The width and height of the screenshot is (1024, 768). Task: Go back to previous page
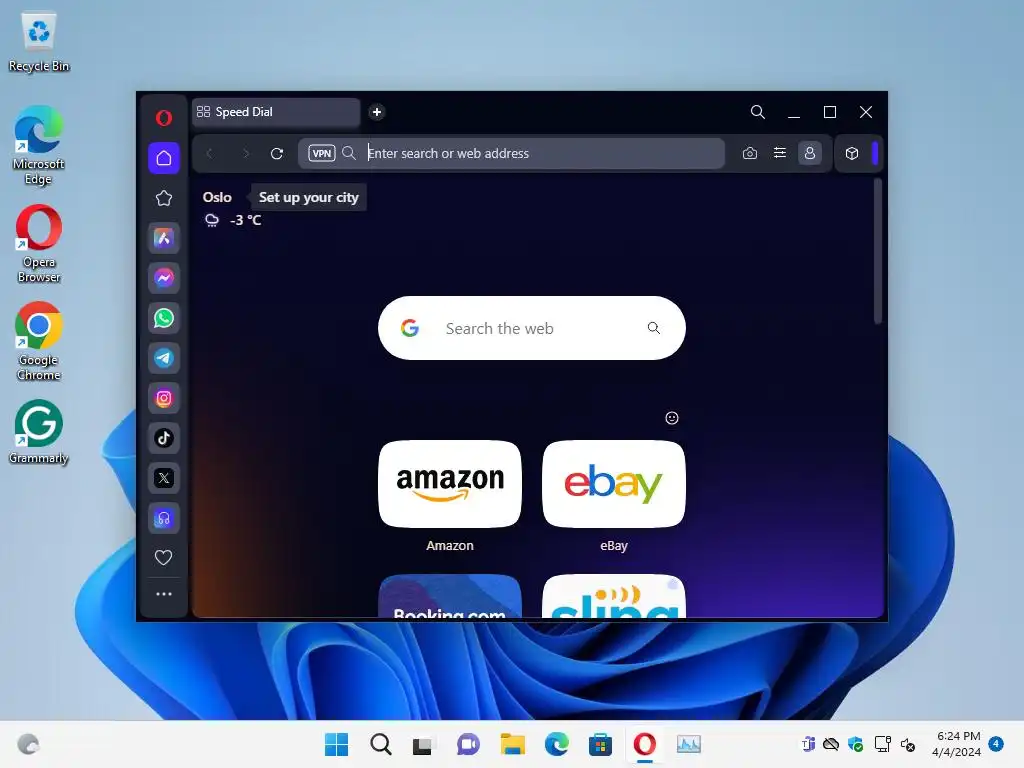pos(209,153)
